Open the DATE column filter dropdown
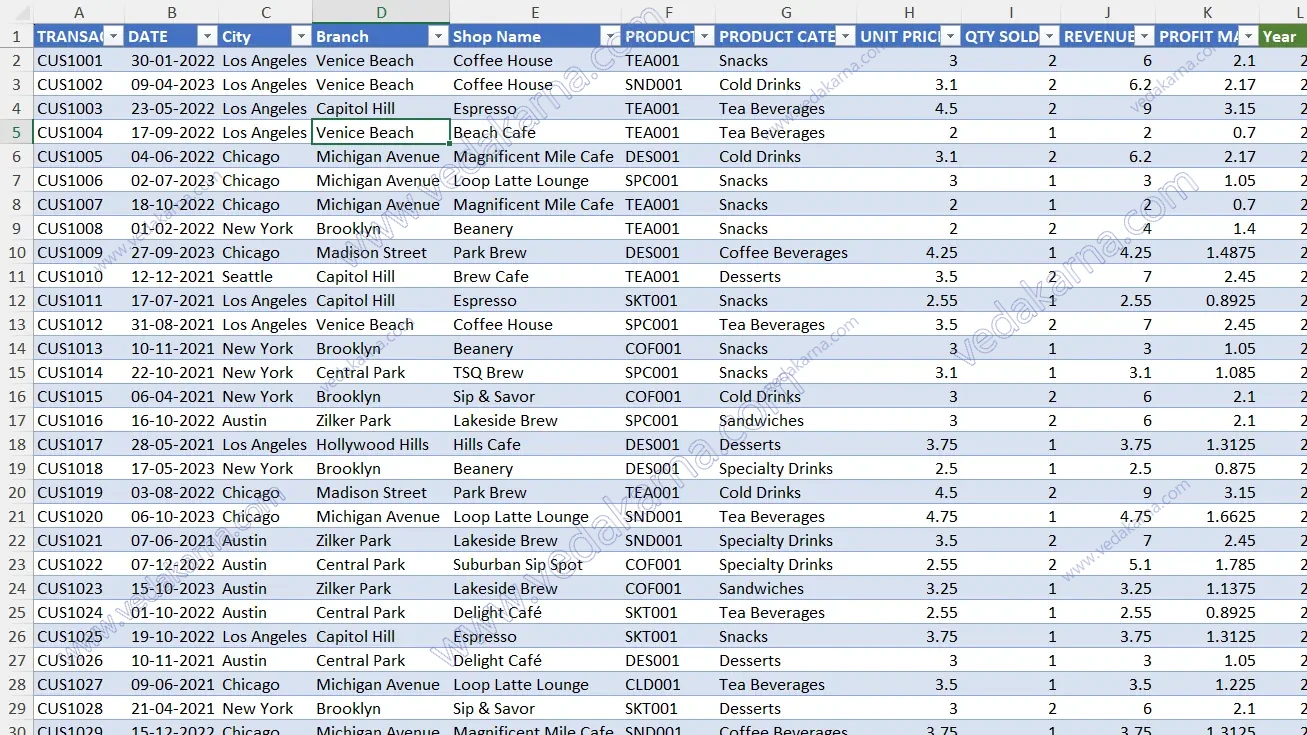The height and width of the screenshot is (735, 1307). click(x=207, y=36)
